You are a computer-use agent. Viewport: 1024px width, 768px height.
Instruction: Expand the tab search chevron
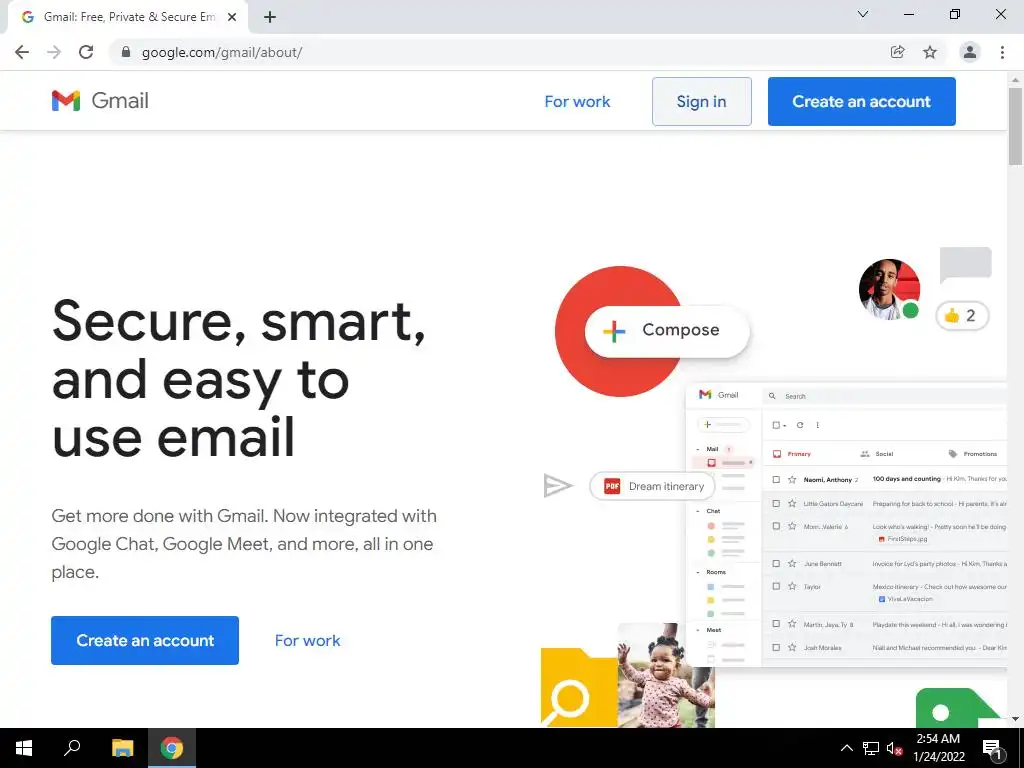(x=863, y=14)
